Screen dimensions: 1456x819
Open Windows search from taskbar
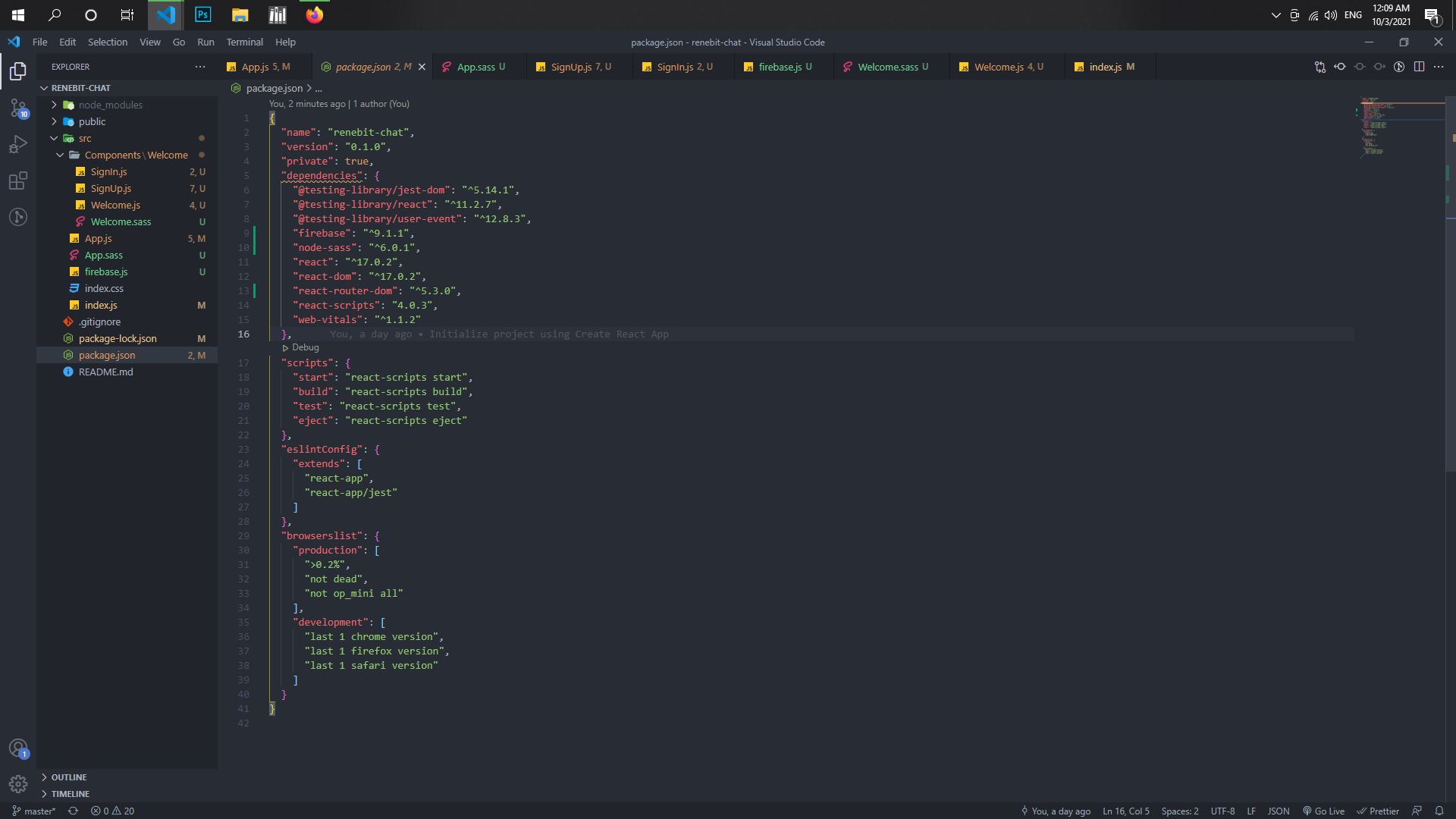click(55, 15)
